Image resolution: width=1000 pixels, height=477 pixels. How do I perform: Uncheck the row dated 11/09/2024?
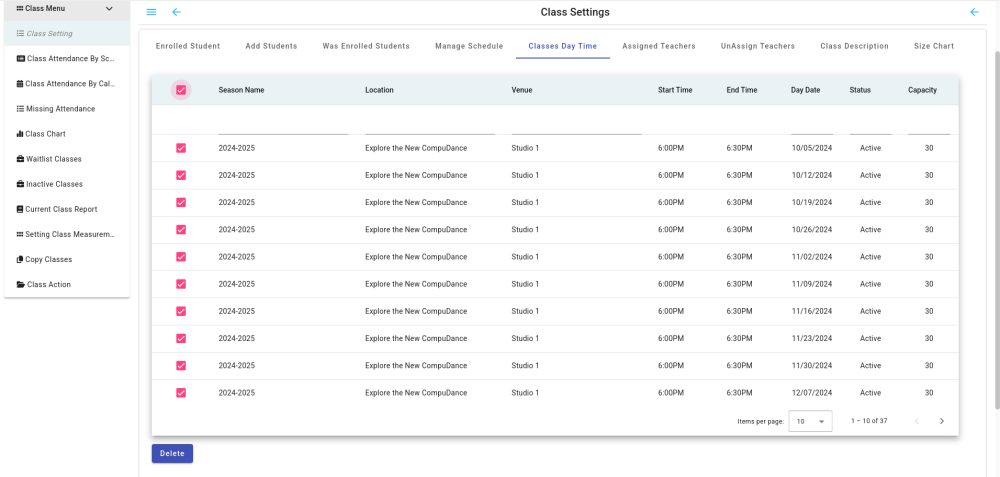(x=181, y=284)
